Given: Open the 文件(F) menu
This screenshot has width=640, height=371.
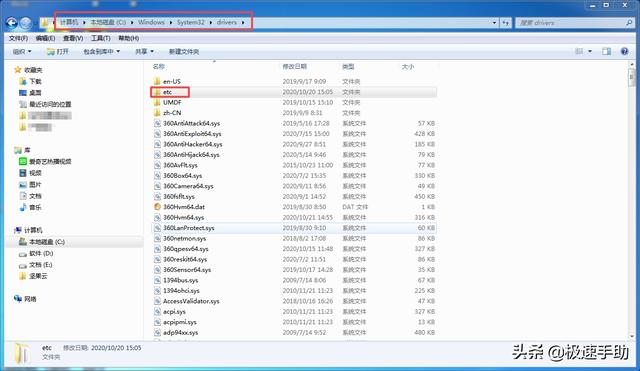Looking at the screenshot, I should (18, 38).
